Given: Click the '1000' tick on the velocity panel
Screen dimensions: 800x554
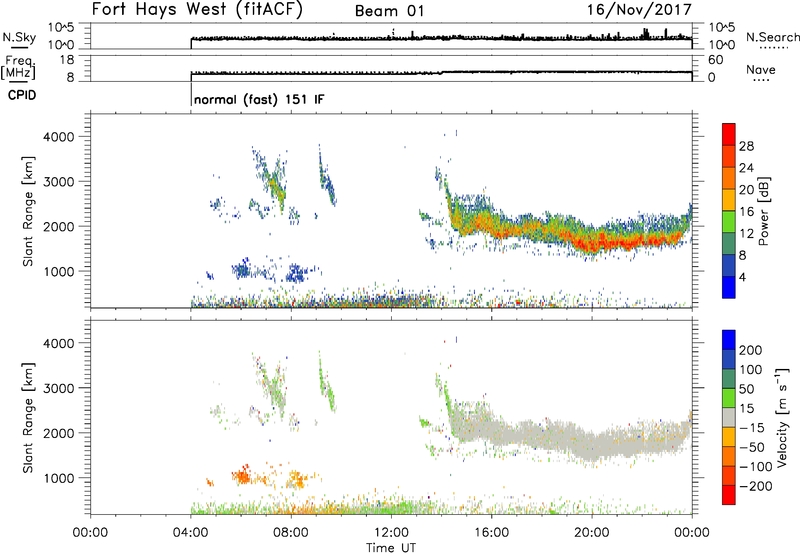Looking at the screenshot, I should click(x=59, y=478).
